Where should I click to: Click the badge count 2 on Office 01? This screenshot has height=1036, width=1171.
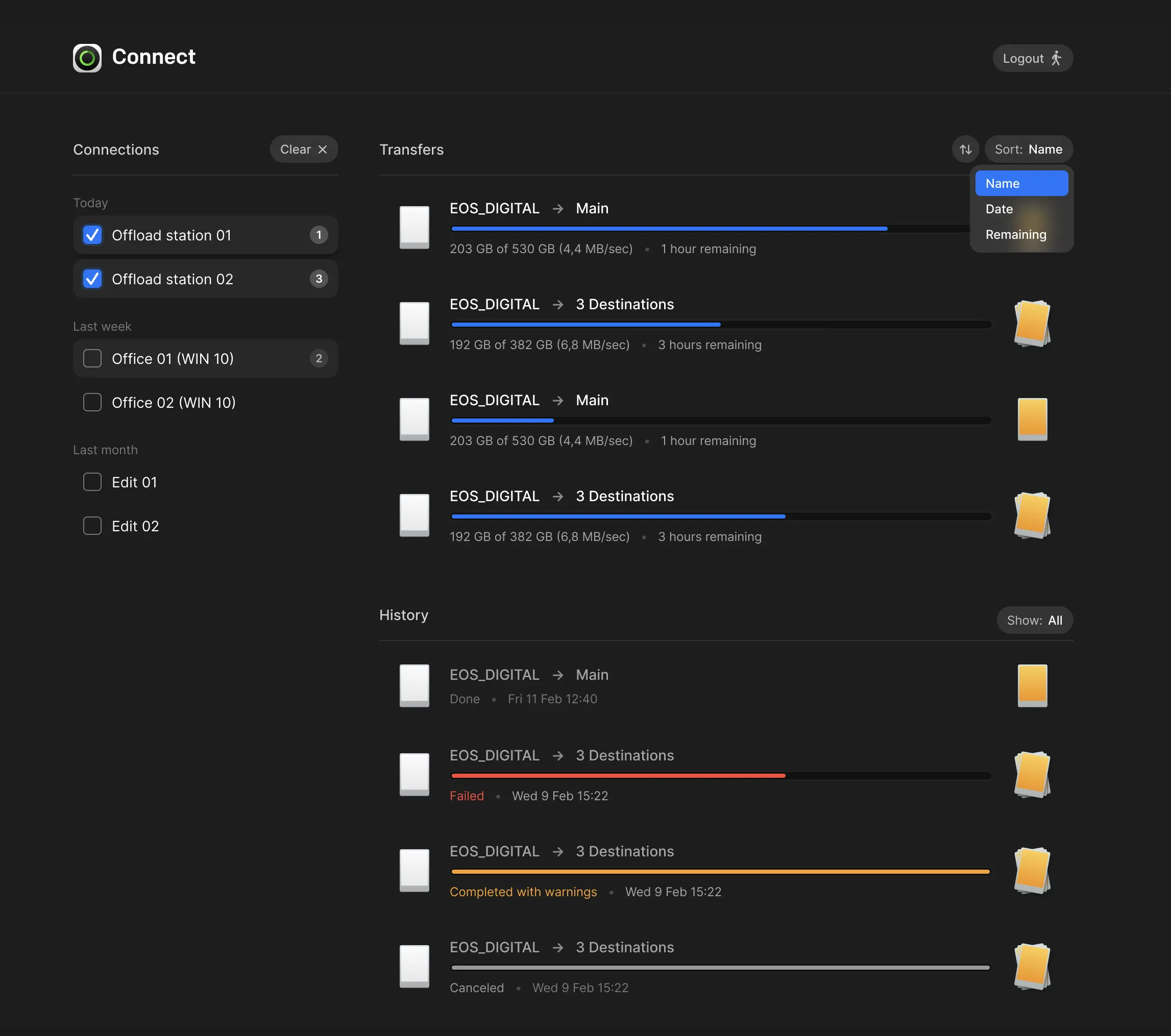coord(319,358)
